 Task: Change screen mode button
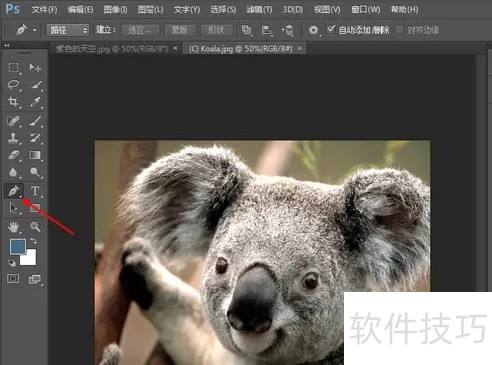coord(35,279)
